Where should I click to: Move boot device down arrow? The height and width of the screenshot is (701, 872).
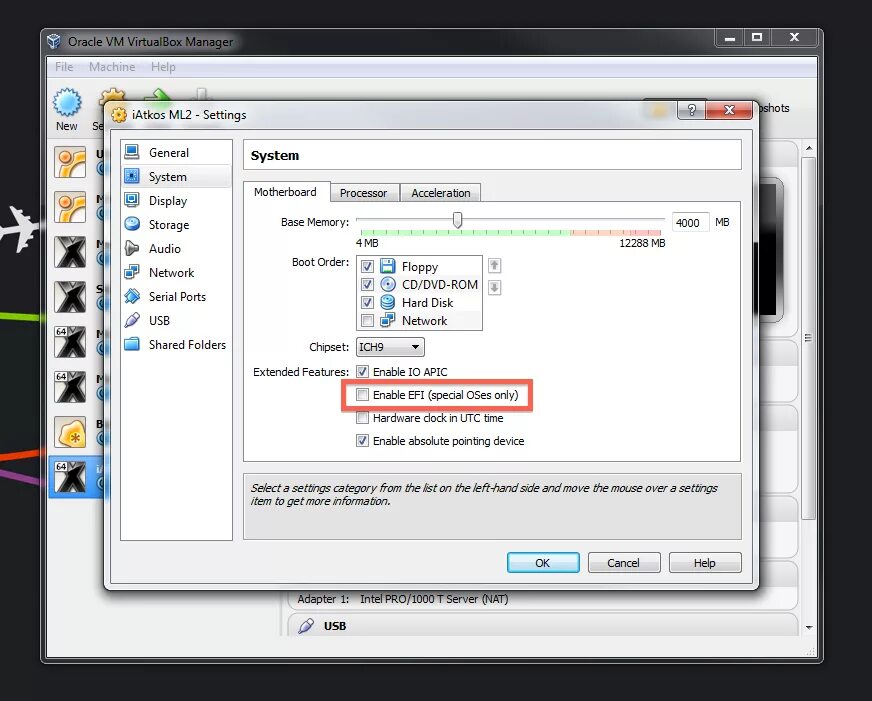click(494, 287)
